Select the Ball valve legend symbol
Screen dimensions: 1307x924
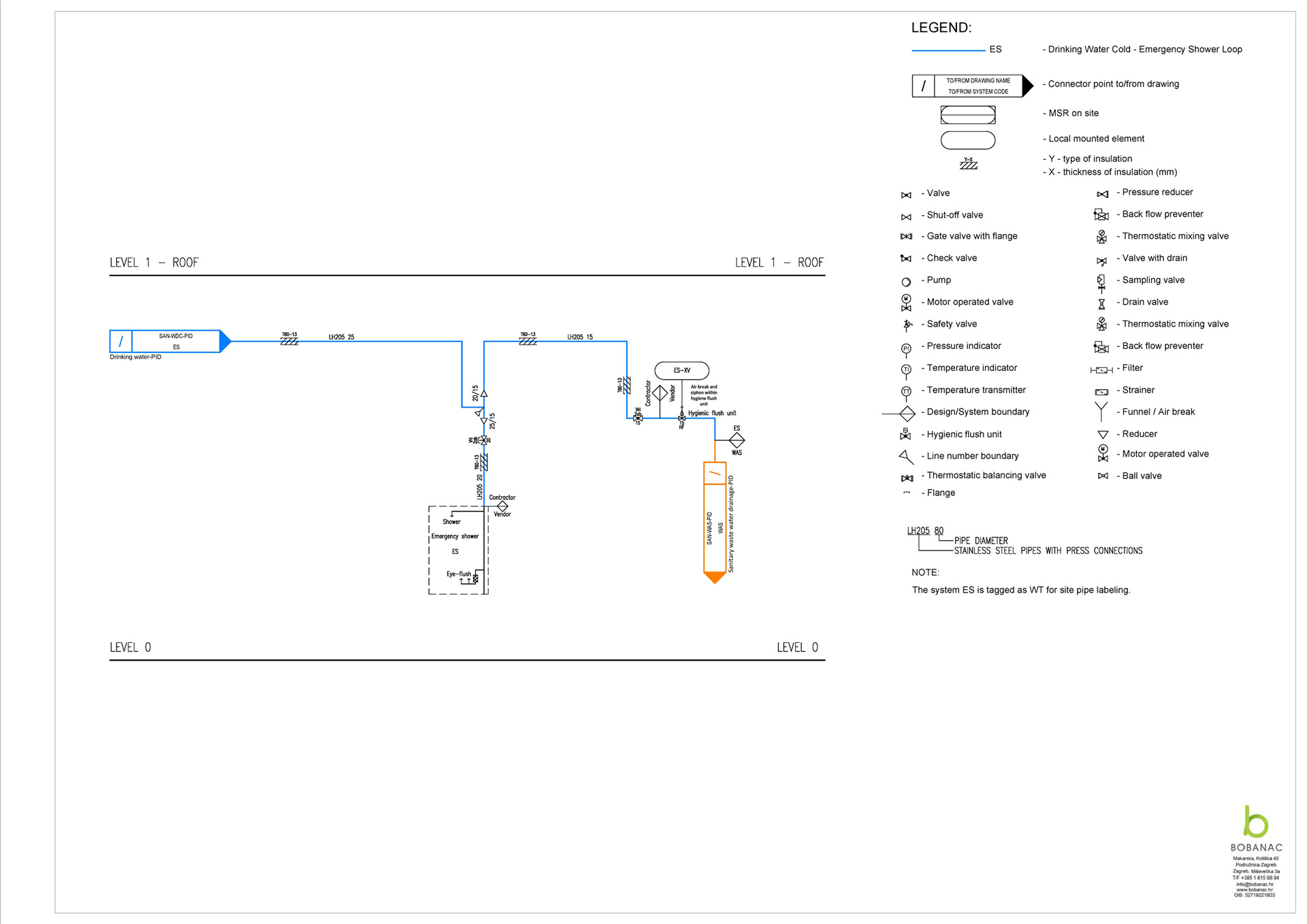pos(1103,476)
